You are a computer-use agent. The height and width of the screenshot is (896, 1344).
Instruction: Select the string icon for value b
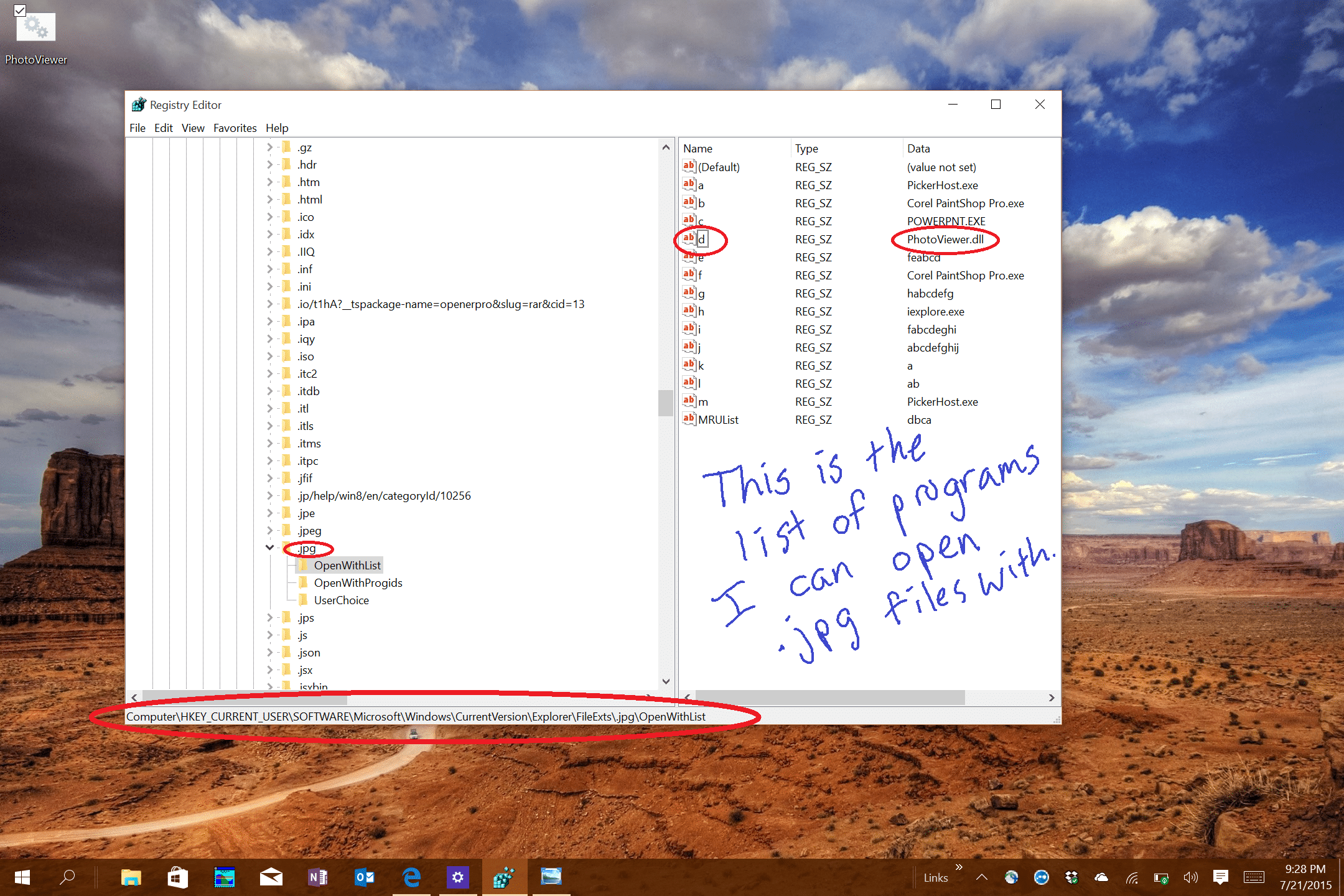click(x=689, y=202)
